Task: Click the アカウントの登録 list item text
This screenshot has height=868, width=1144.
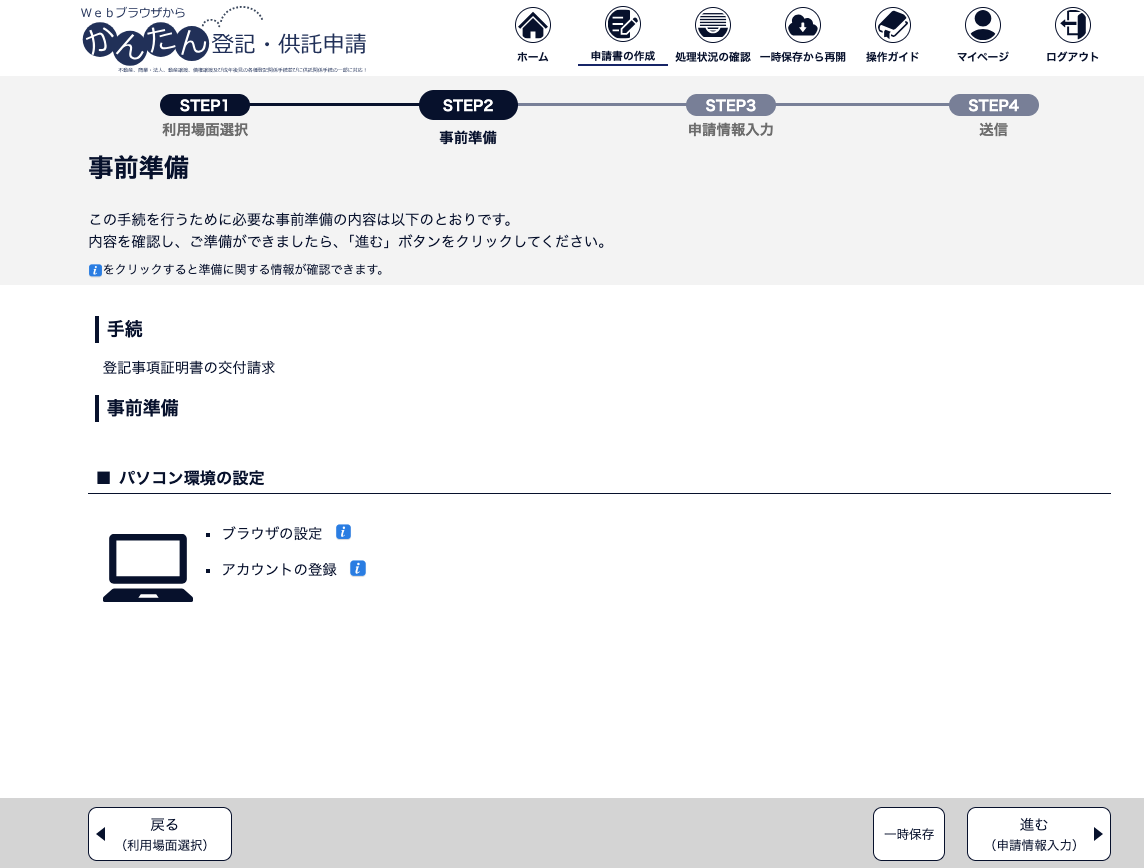Action: [x=279, y=570]
